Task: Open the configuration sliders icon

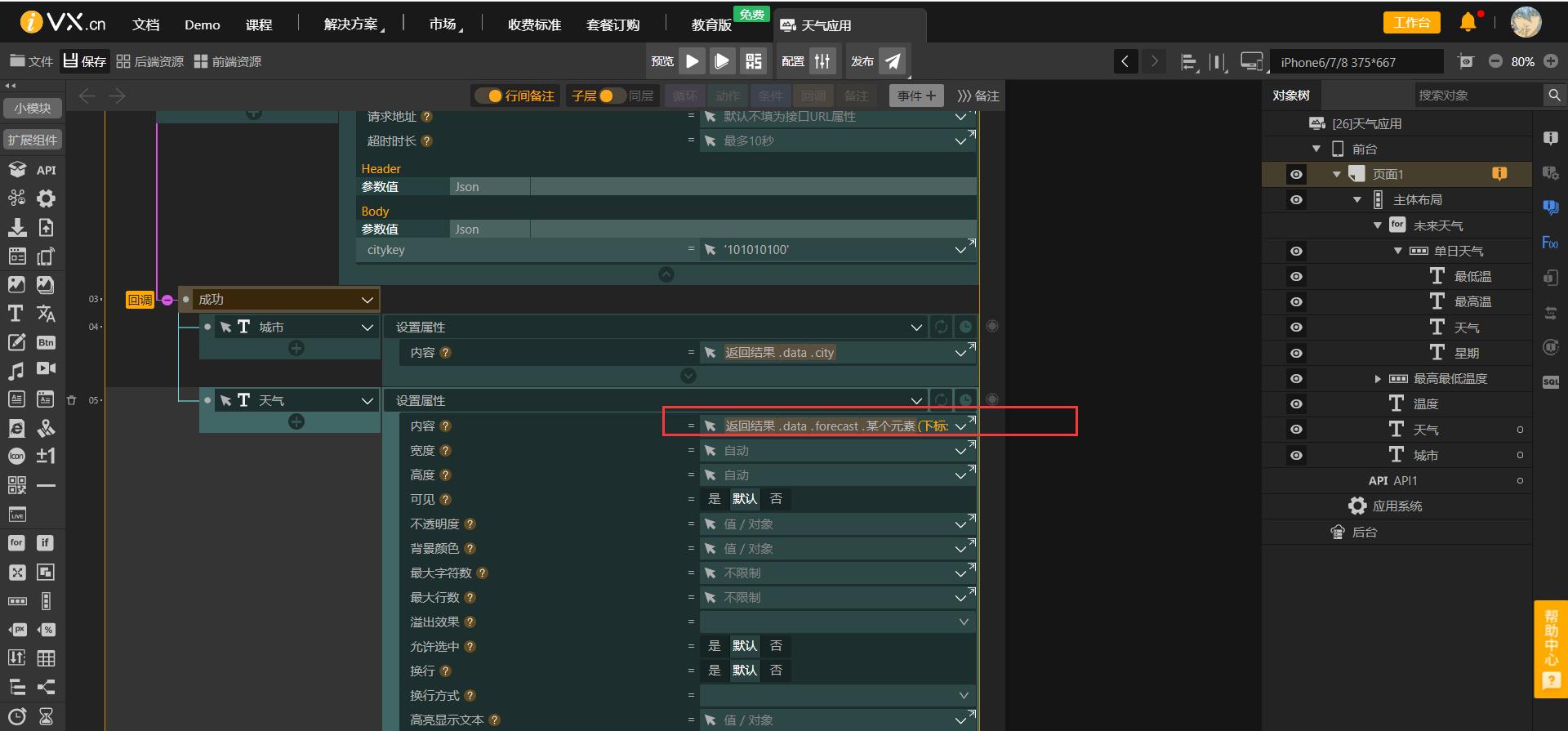Action: [822, 61]
